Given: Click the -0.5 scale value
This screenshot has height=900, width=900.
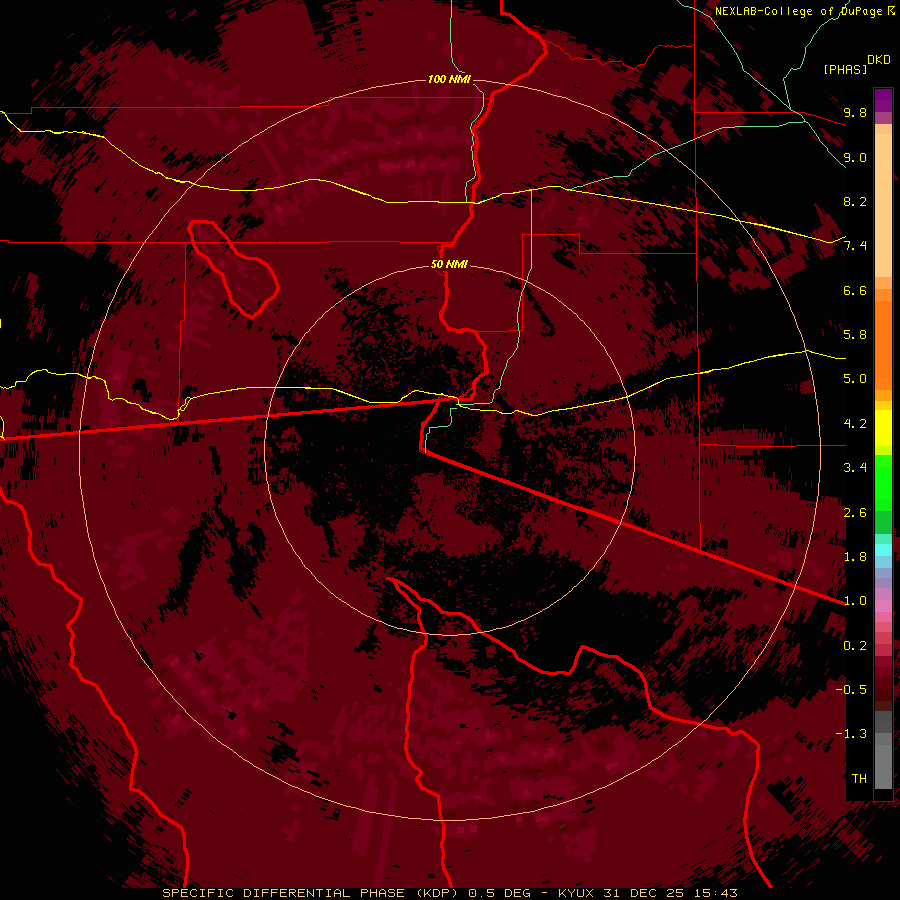Looking at the screenshot, I should coord(851,690).
